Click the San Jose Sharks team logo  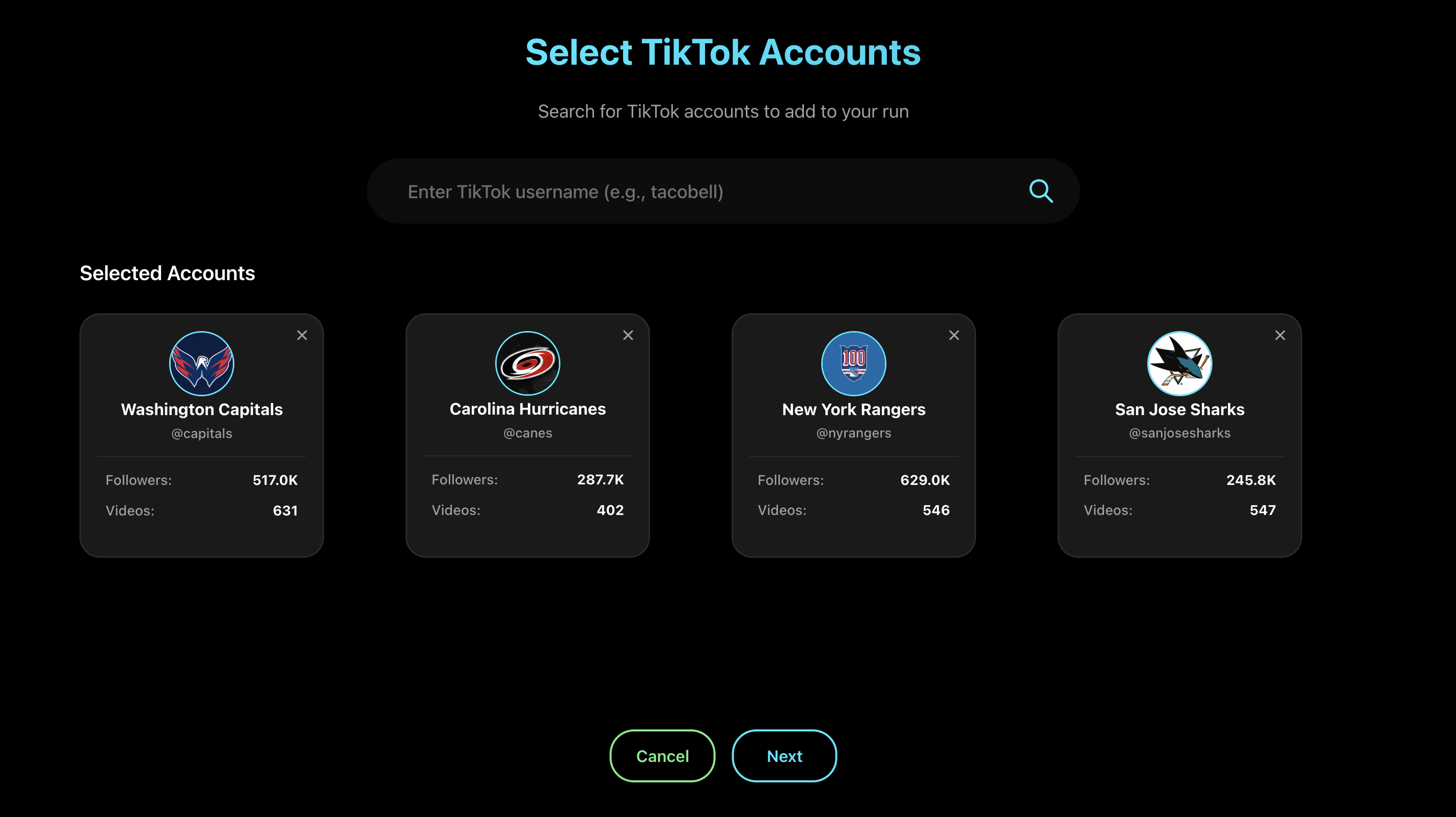pos(1179,363)
